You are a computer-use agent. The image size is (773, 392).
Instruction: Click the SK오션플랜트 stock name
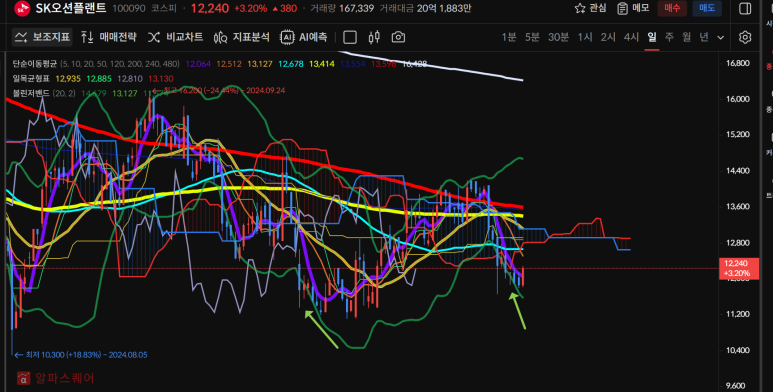pos(70,8)
